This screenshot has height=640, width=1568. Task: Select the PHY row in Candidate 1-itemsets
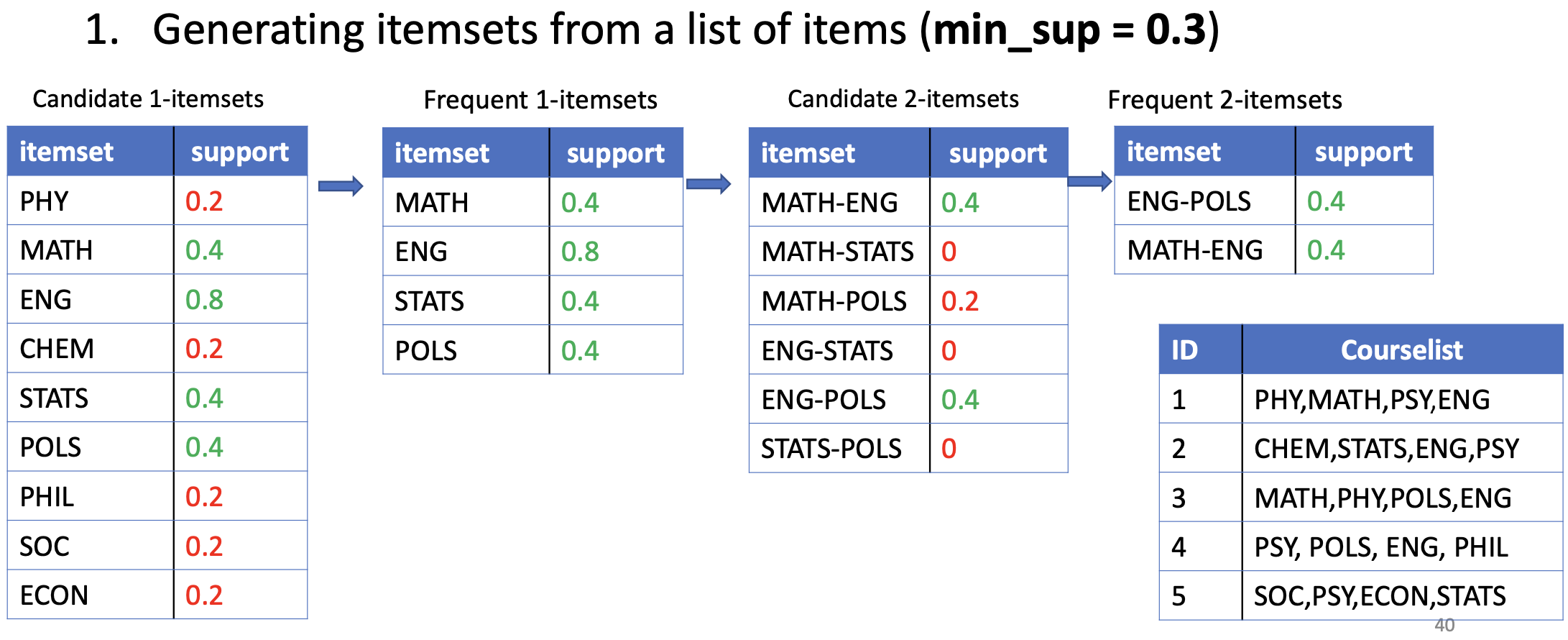[157, 201]
